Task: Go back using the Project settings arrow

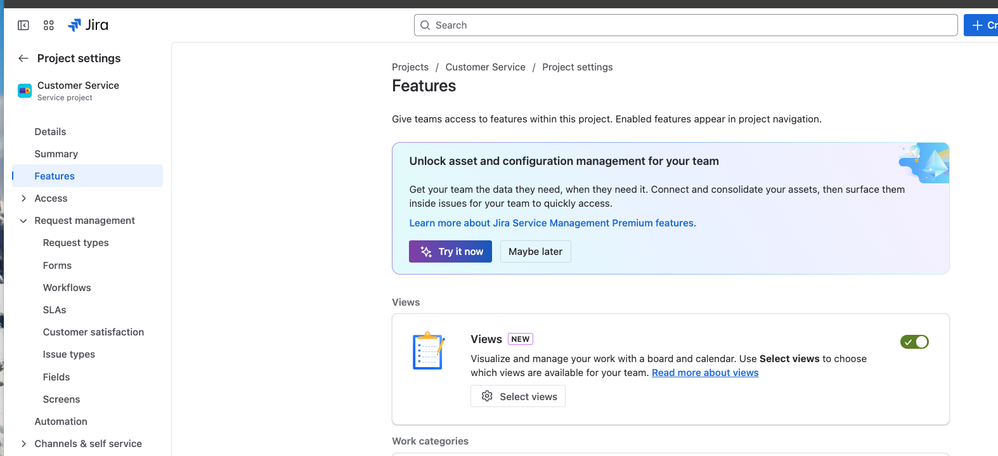Action: 24,59
